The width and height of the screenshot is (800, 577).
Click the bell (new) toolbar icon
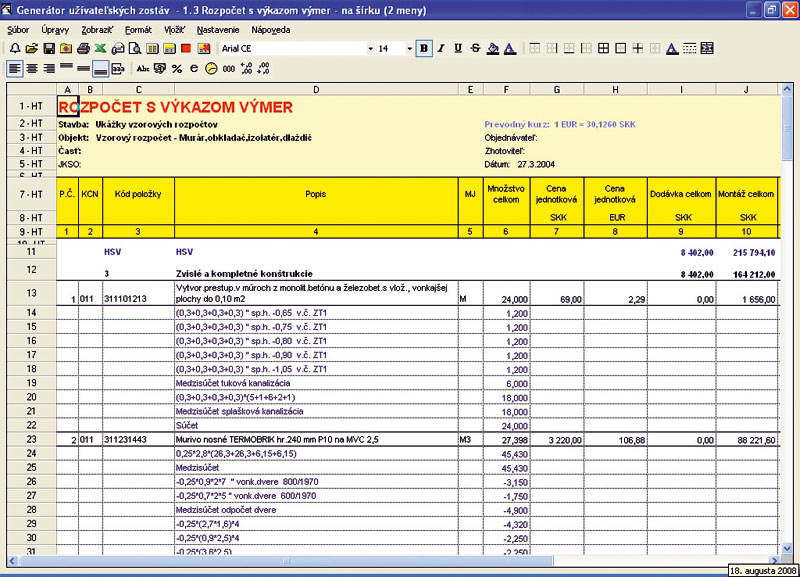(15, 48)
